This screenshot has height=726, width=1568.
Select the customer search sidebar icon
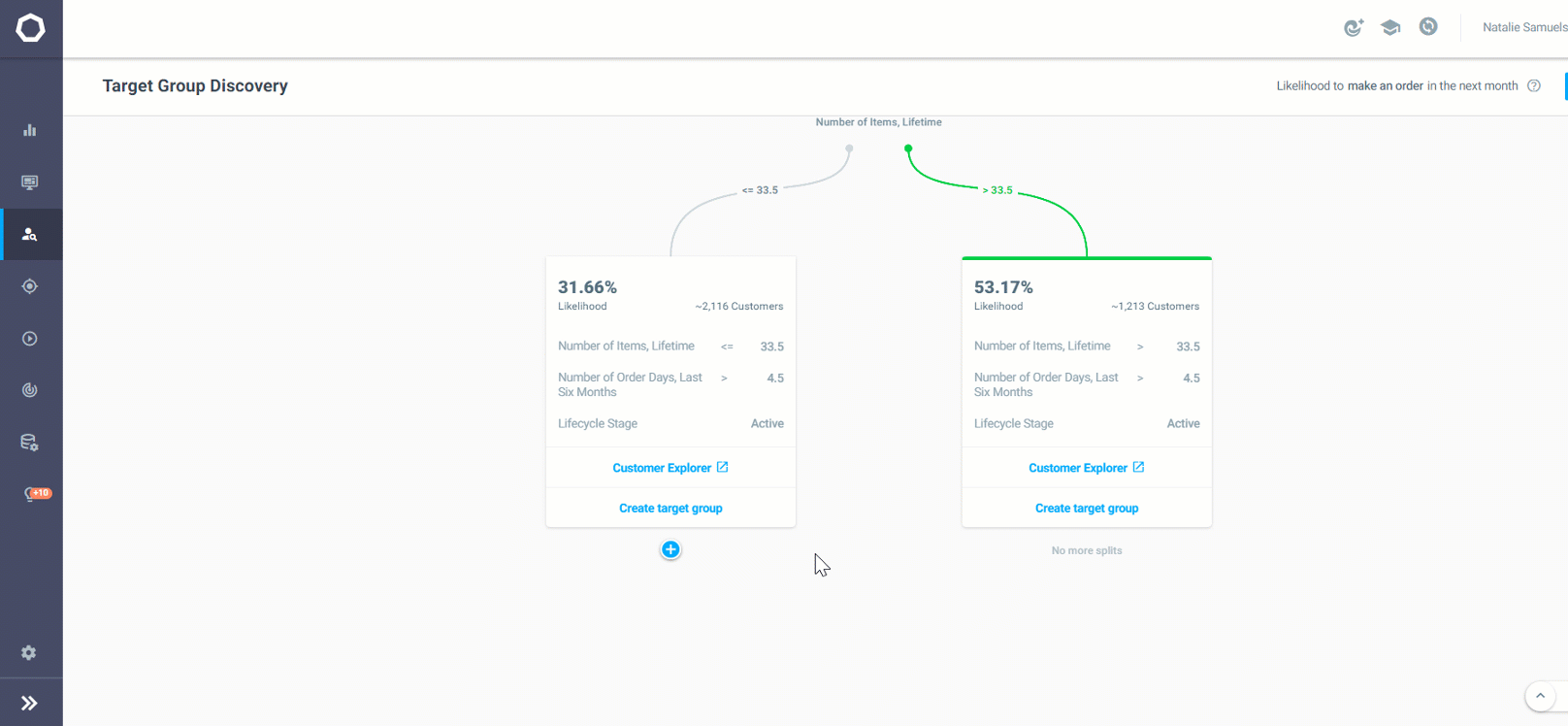tap(30, 234)
